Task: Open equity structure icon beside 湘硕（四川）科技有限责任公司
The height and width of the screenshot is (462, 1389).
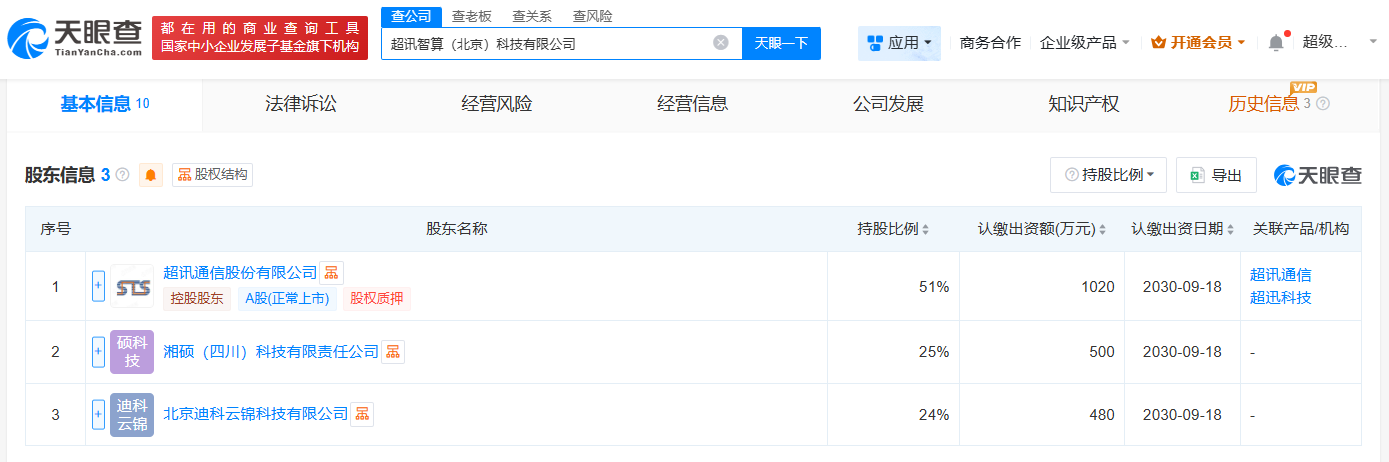Action: [393, 352]
